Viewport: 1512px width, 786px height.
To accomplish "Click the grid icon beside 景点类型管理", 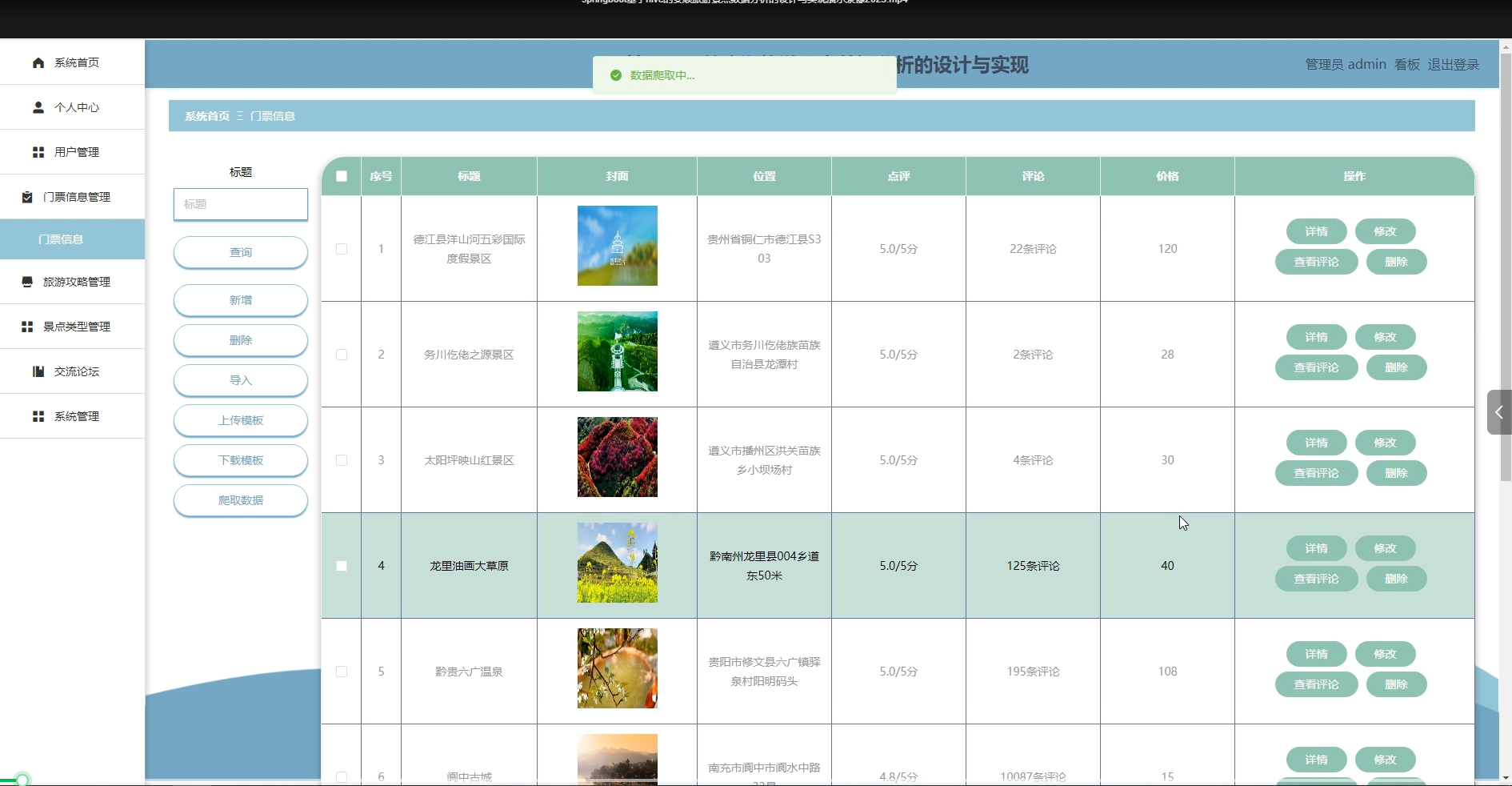I will point(27,327).
